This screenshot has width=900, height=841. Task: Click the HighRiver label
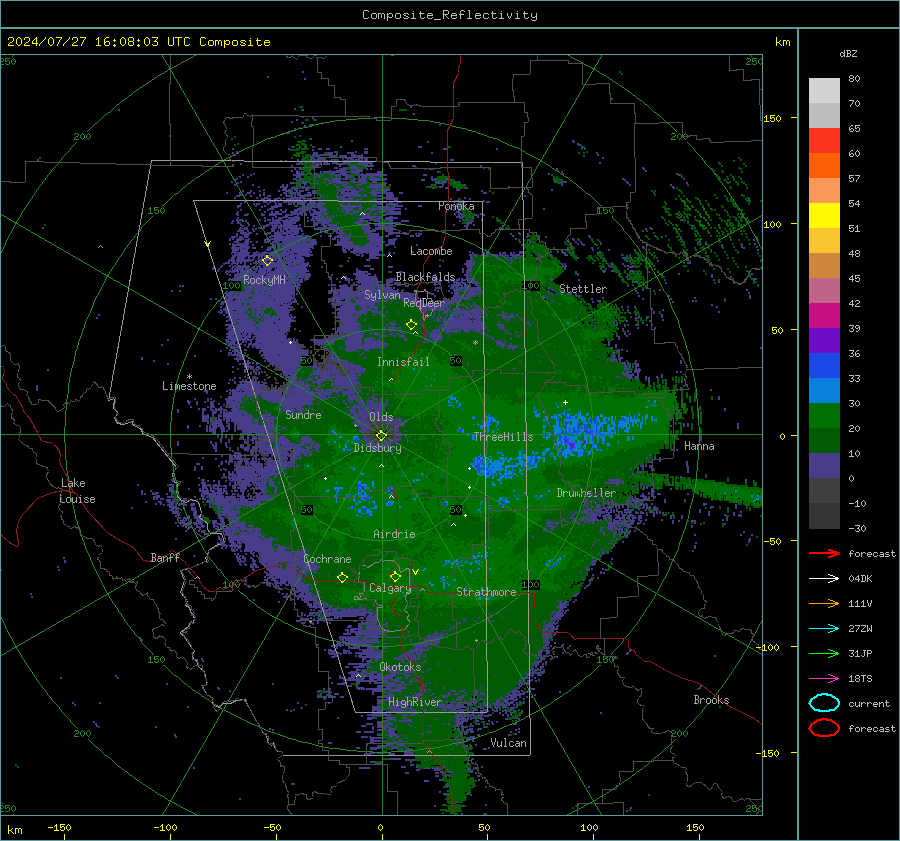point(414,702)
